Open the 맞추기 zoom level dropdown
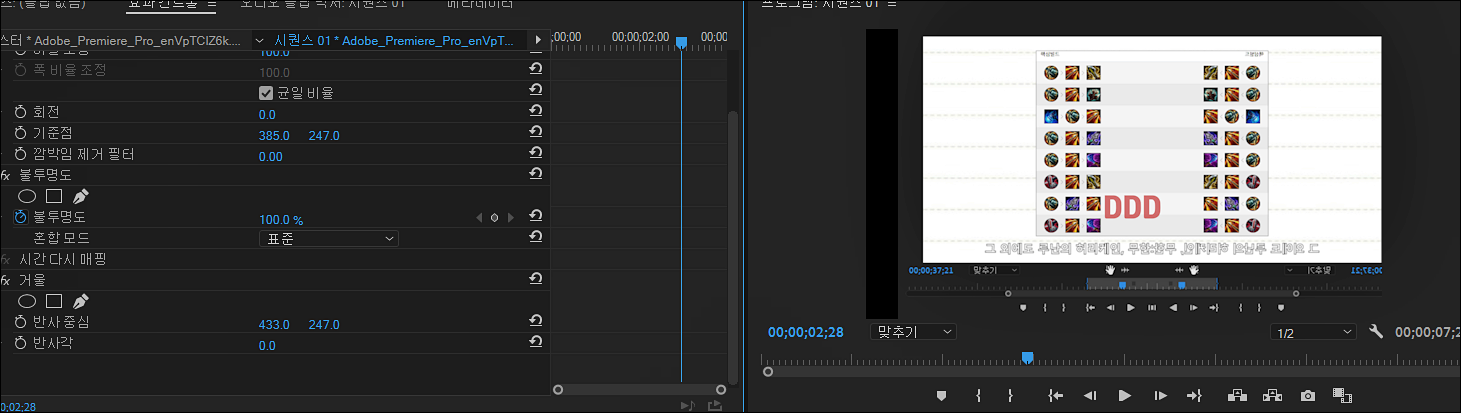Screen dimensions: 1461x413 point(913,331)
